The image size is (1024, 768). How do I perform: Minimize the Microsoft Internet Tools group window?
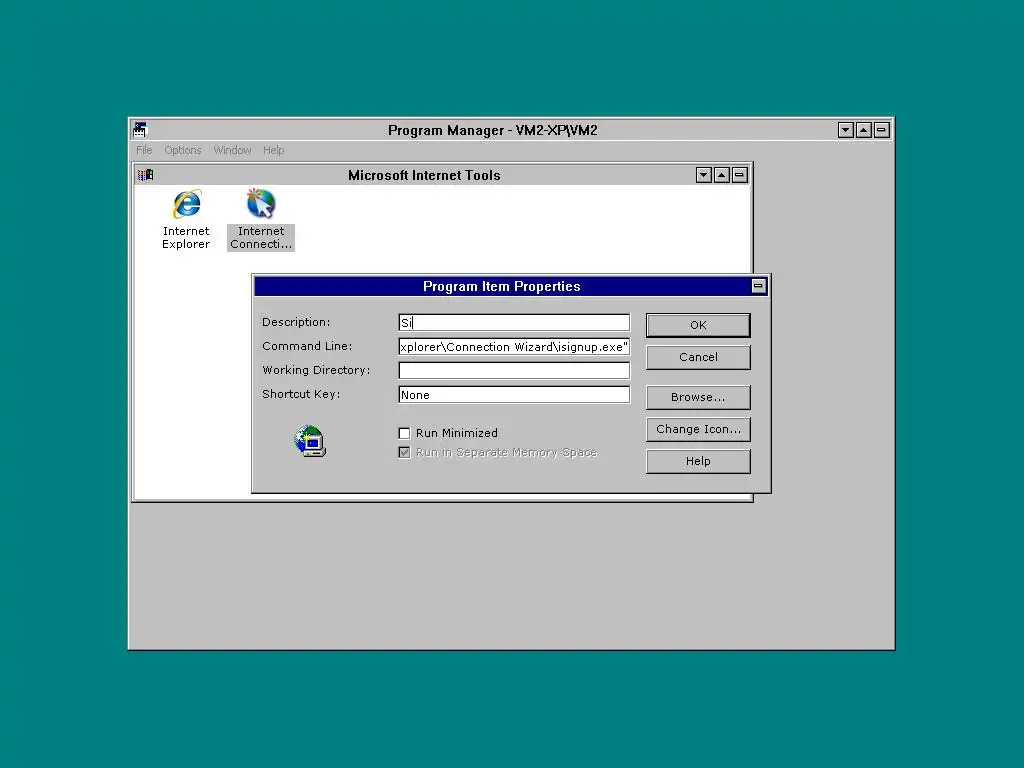pyautogui.click(x=703, y=175)
